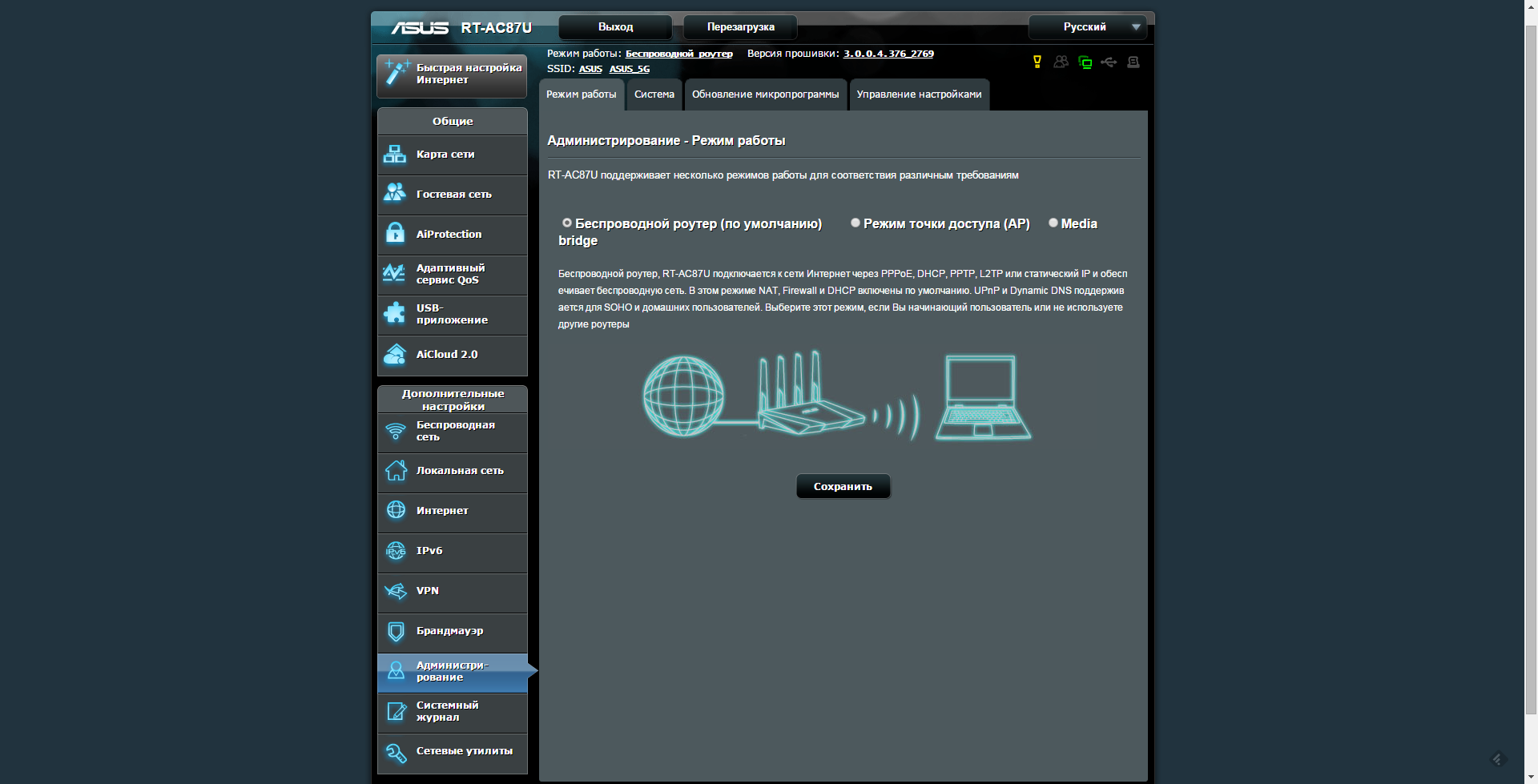Click the Quick Internet Setup wand icon
Screen dimensions: 1538x784
point(397,73)
